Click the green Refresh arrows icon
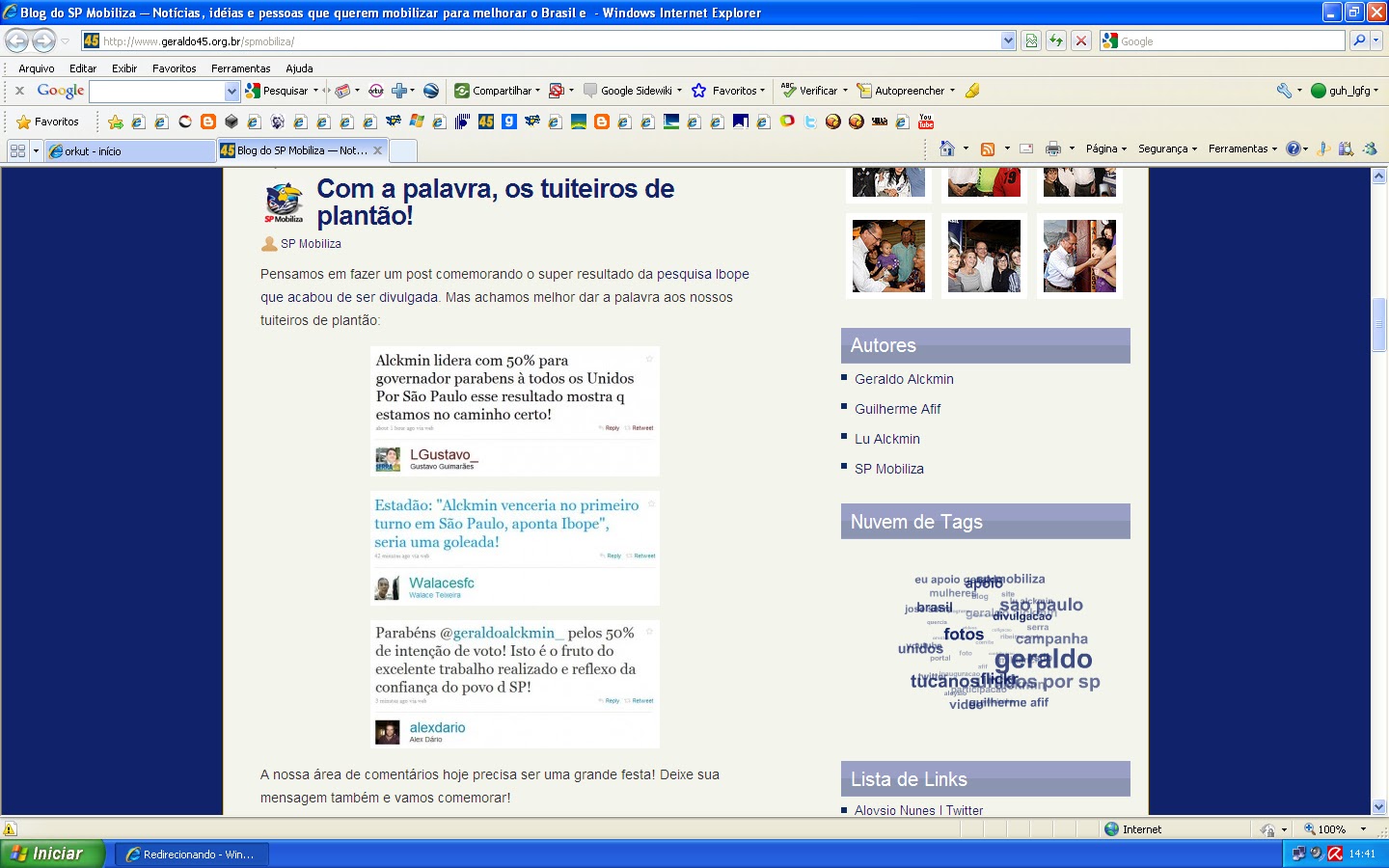The width and height of the screenshot is (1389, 868). tap(1056, 41)
